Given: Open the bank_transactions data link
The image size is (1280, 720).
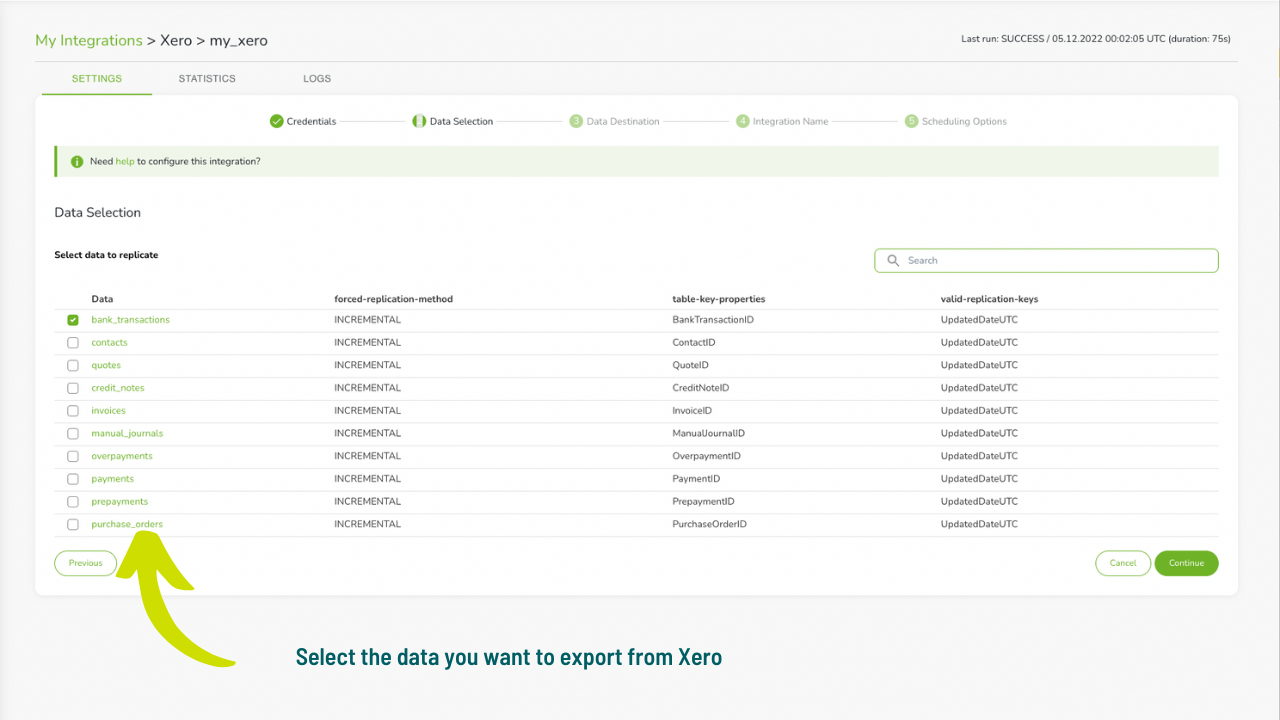Looking at the screenshot, I should coord(130,320).
